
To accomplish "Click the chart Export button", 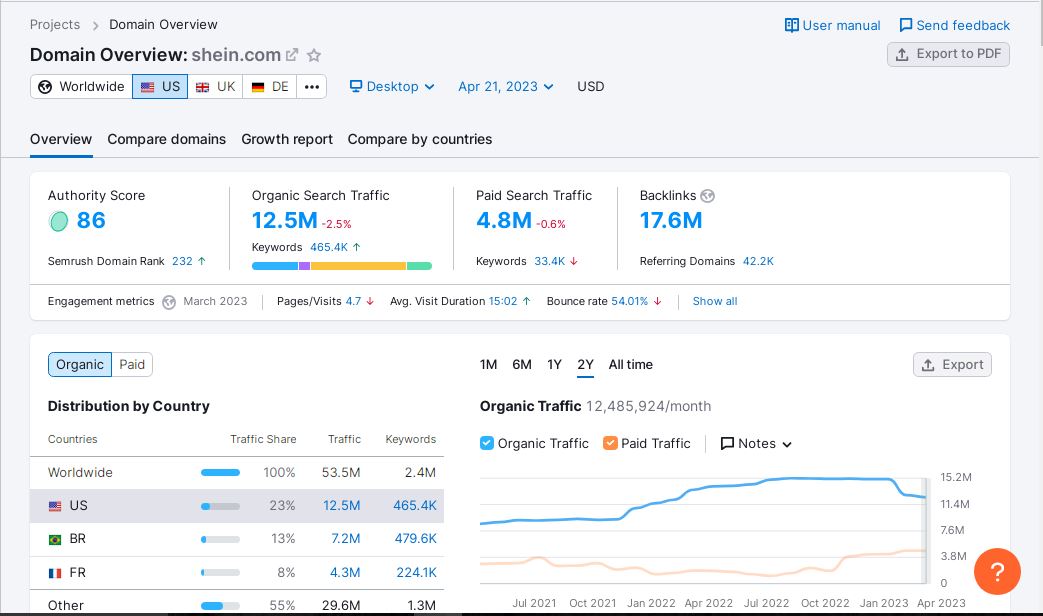I will tap(952, 365).
